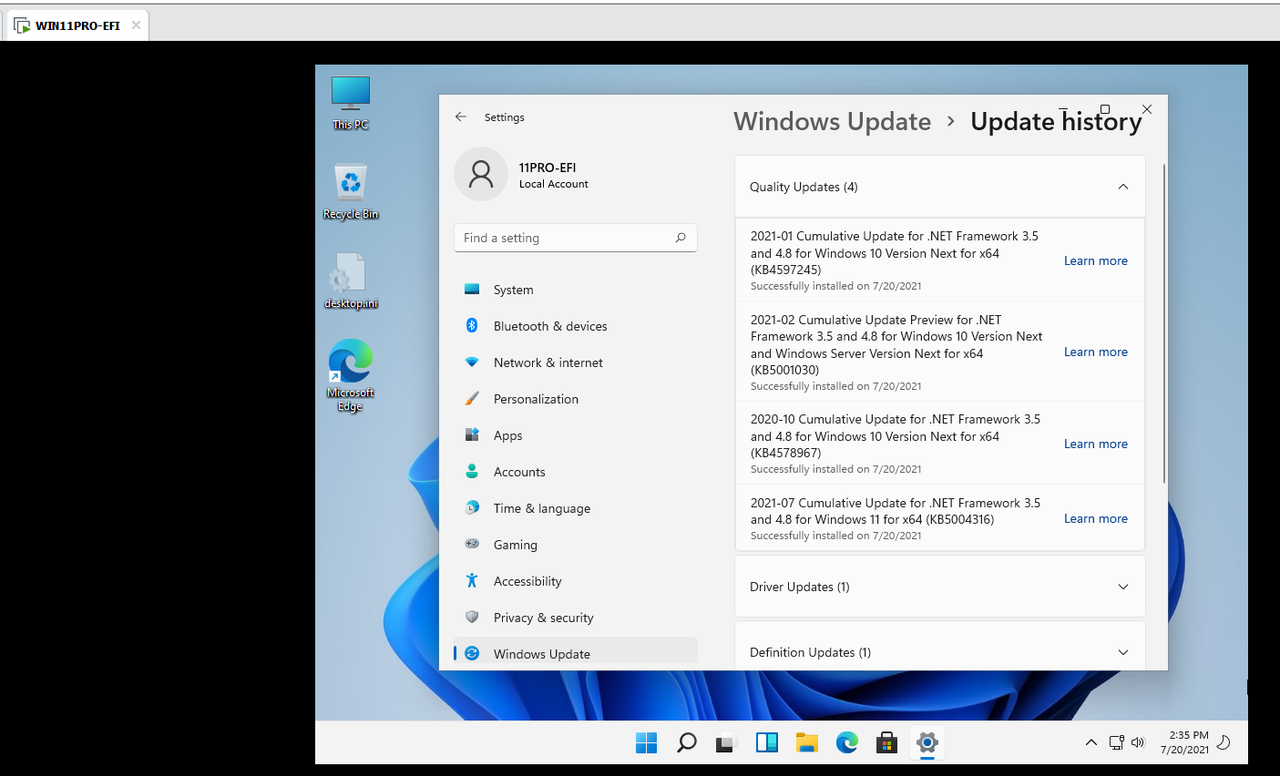Learn more about KB4597245 update
Viewport: 1280px width, 776px height.
pyautogui.click(x=1095, y=261)
